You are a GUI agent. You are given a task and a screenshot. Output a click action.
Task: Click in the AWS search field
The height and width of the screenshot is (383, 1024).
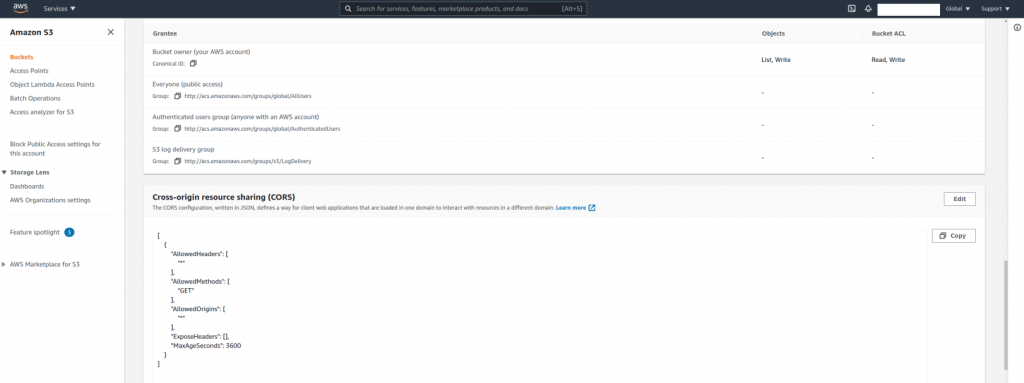point(463,9)
